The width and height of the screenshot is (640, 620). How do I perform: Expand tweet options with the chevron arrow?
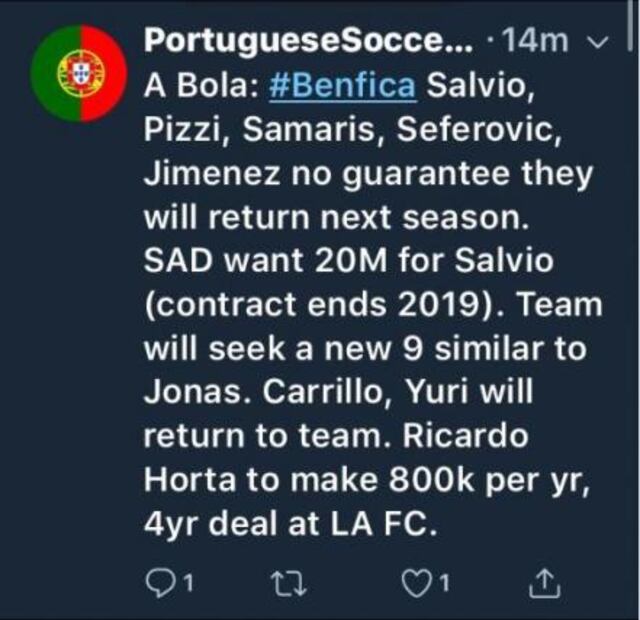(600, 42)
